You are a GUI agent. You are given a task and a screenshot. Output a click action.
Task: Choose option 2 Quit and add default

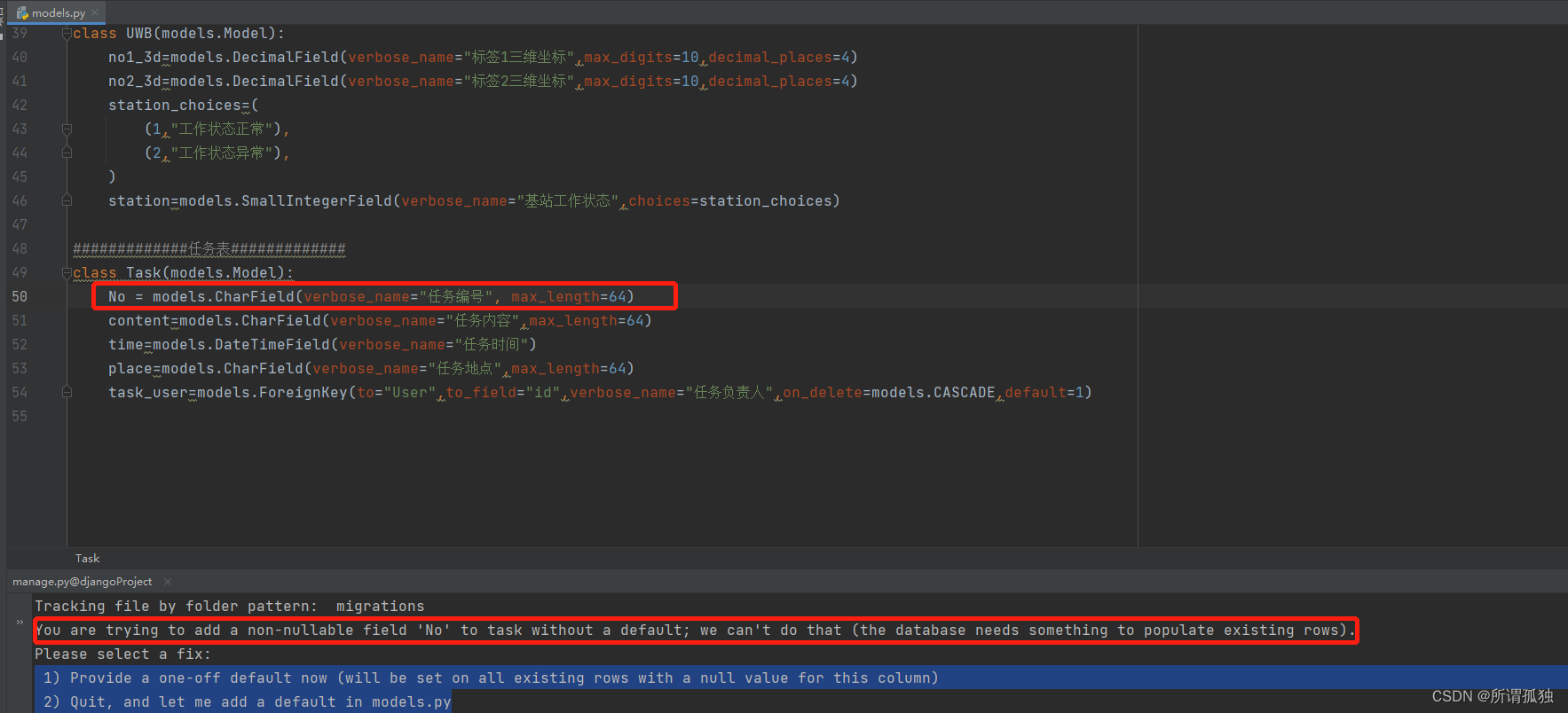tap(248, 702)
